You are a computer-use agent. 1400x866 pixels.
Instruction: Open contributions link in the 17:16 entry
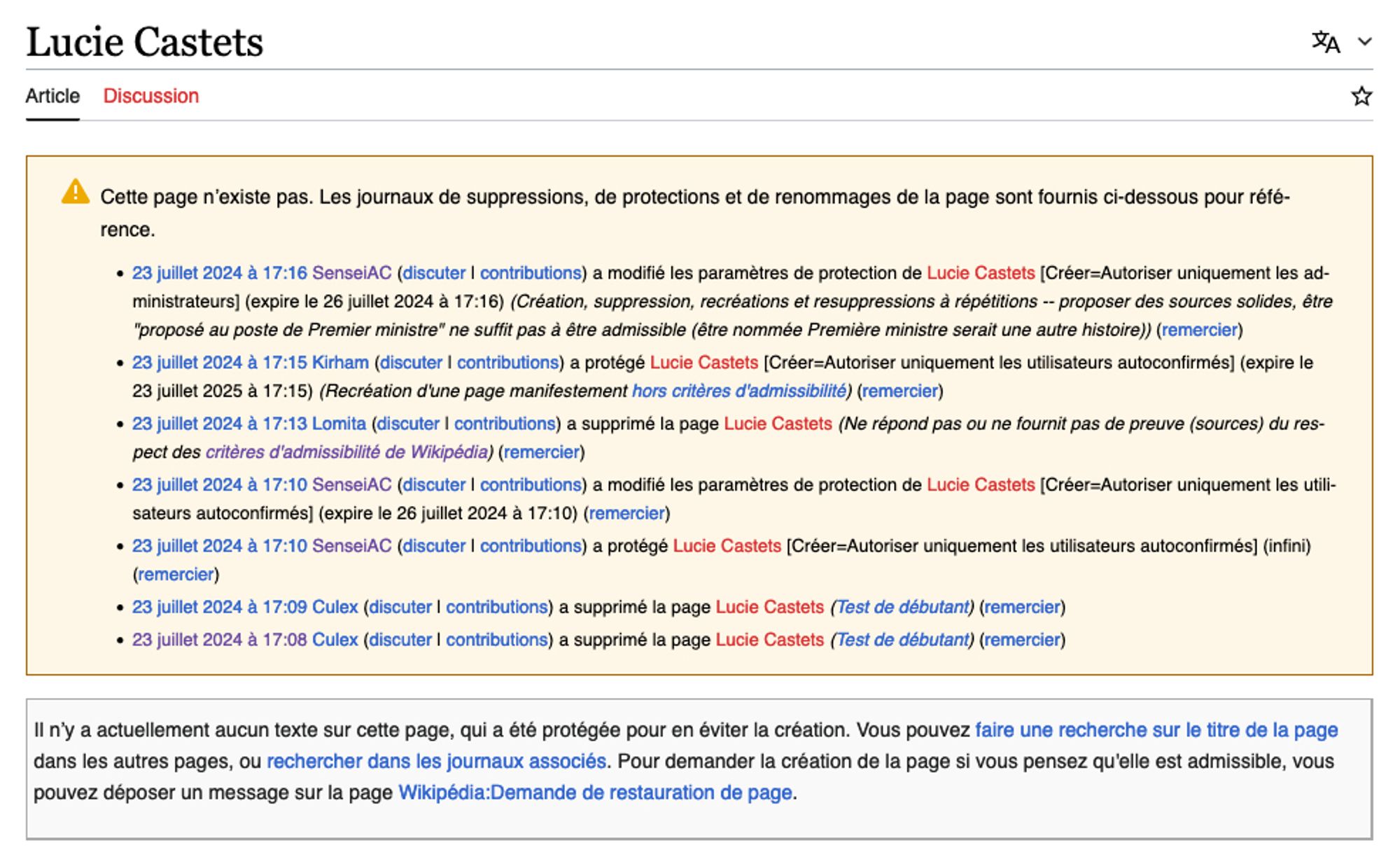click(531, 273)
